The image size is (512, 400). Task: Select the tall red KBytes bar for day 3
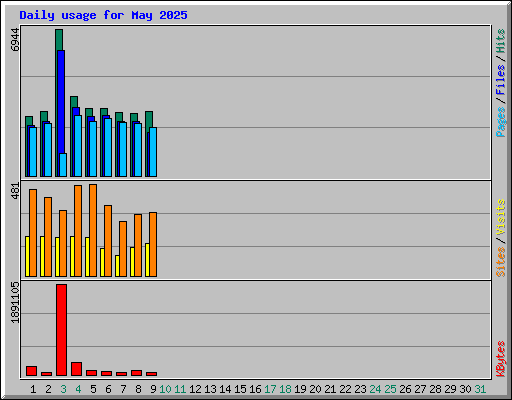[x=62, y=330]
